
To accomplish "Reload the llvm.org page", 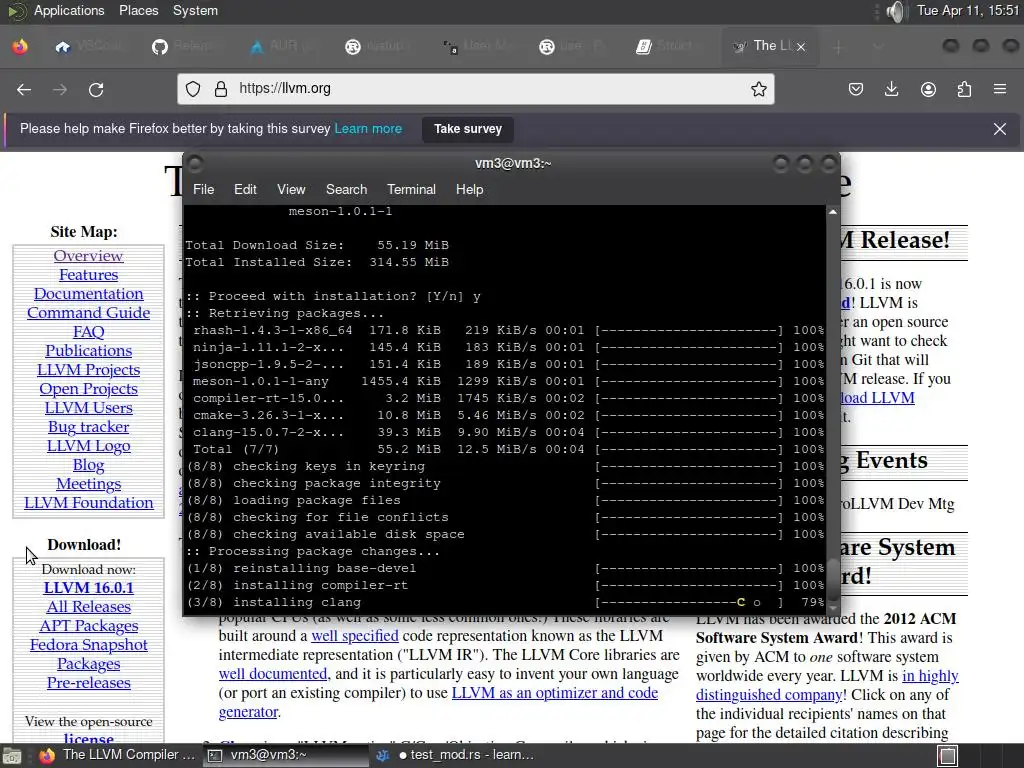I will (x=96, y=89).
